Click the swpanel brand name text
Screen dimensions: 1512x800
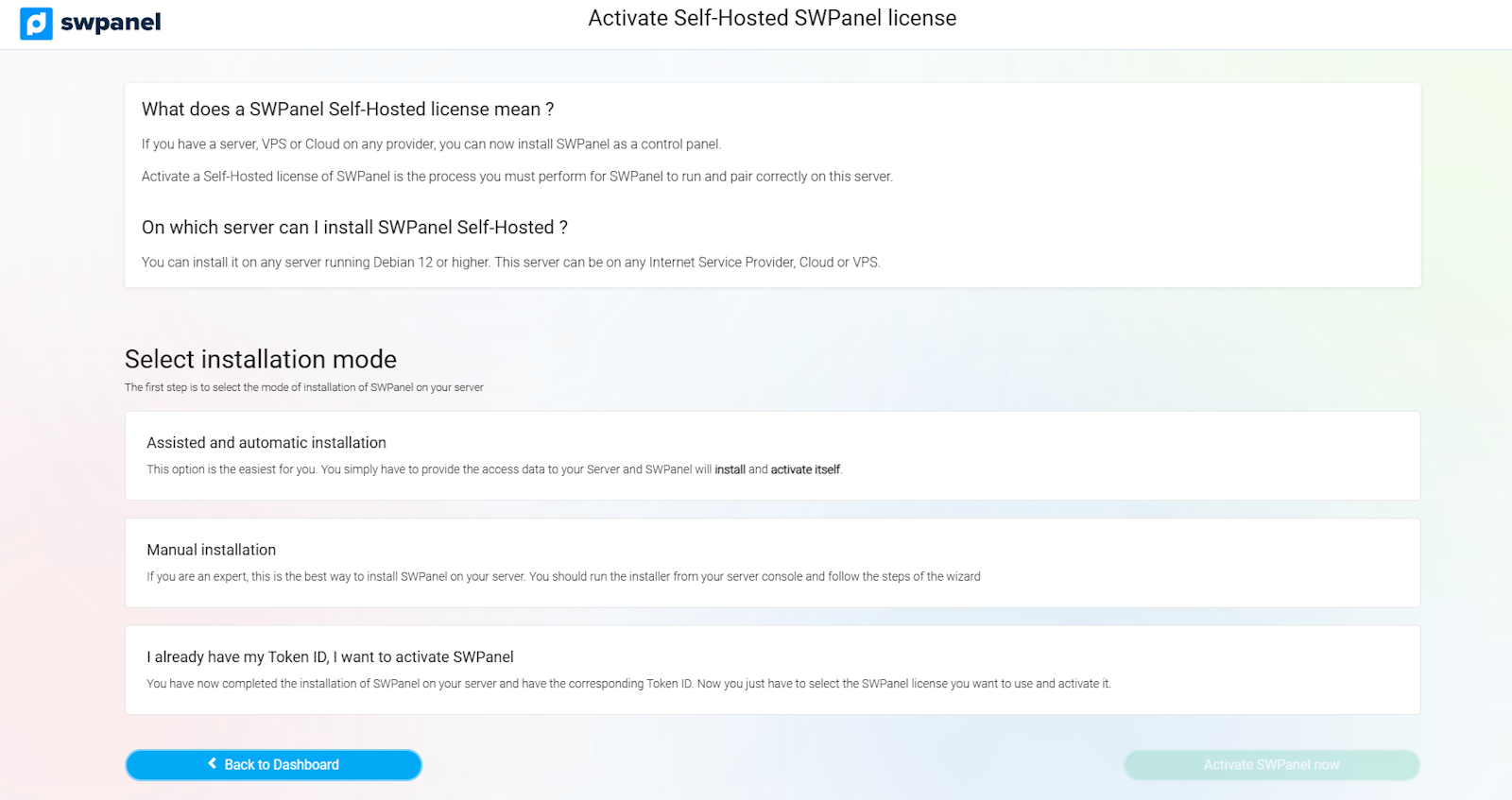(111, 23)
